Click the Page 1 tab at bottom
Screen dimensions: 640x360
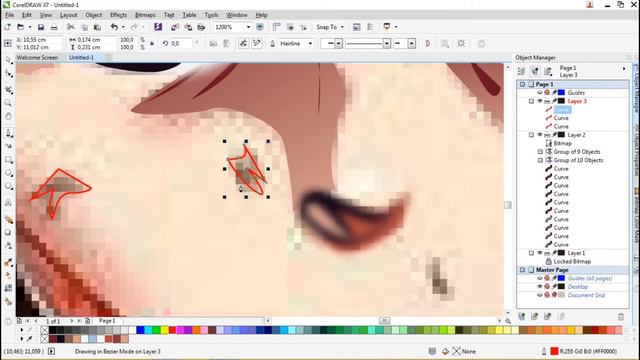(107, 321)
